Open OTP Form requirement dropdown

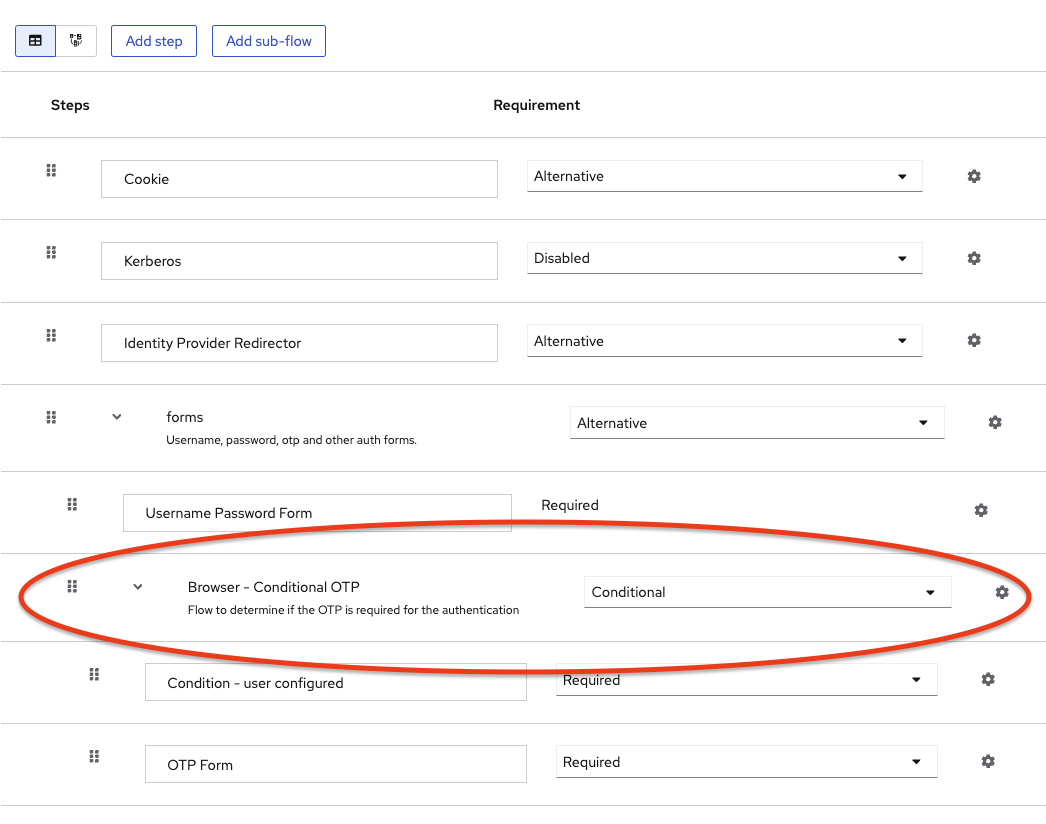pyautogui.click(x=746, y=762)
